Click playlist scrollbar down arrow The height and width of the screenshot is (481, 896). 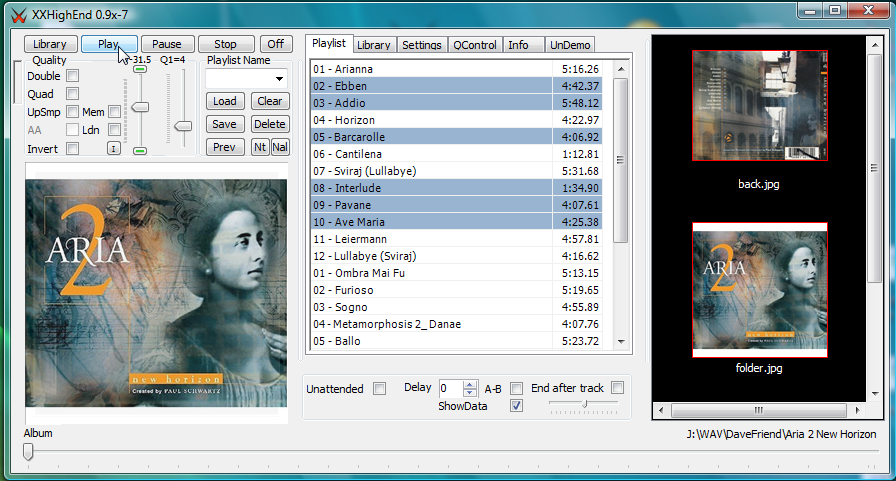coord(621,342)
